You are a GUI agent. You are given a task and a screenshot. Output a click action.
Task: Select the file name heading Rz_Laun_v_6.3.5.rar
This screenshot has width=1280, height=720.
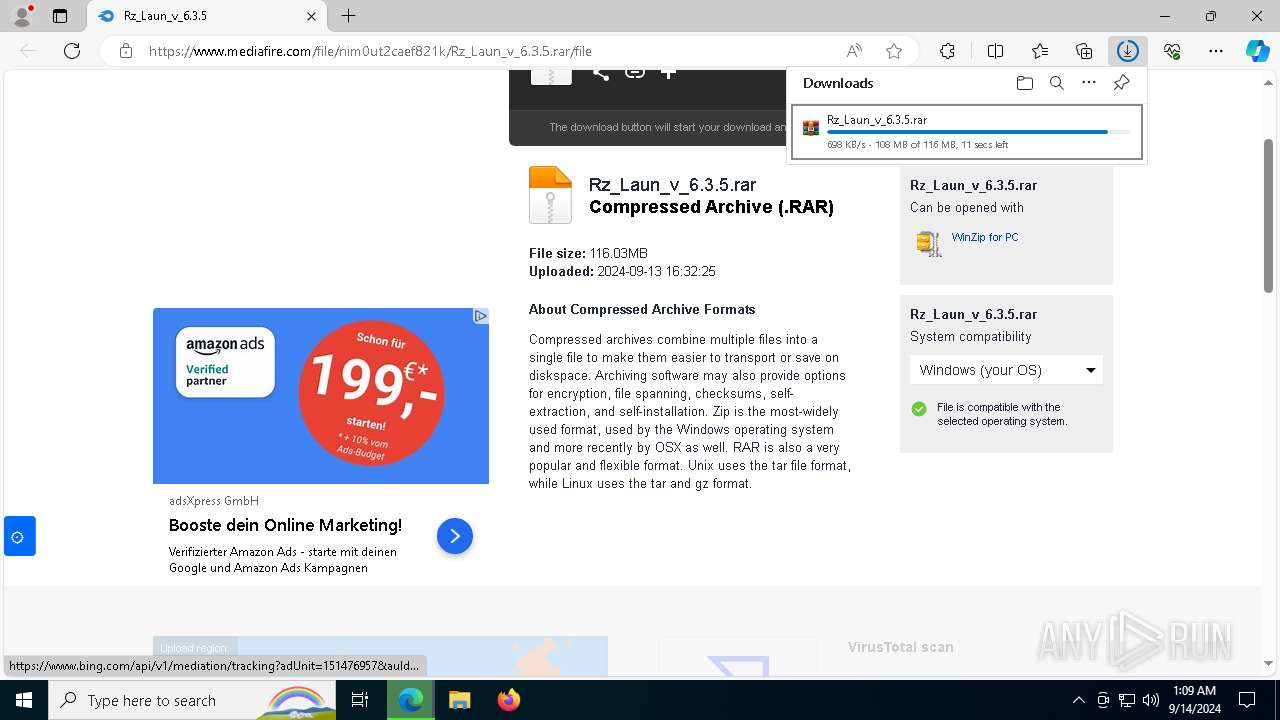[x=672, y=185]
